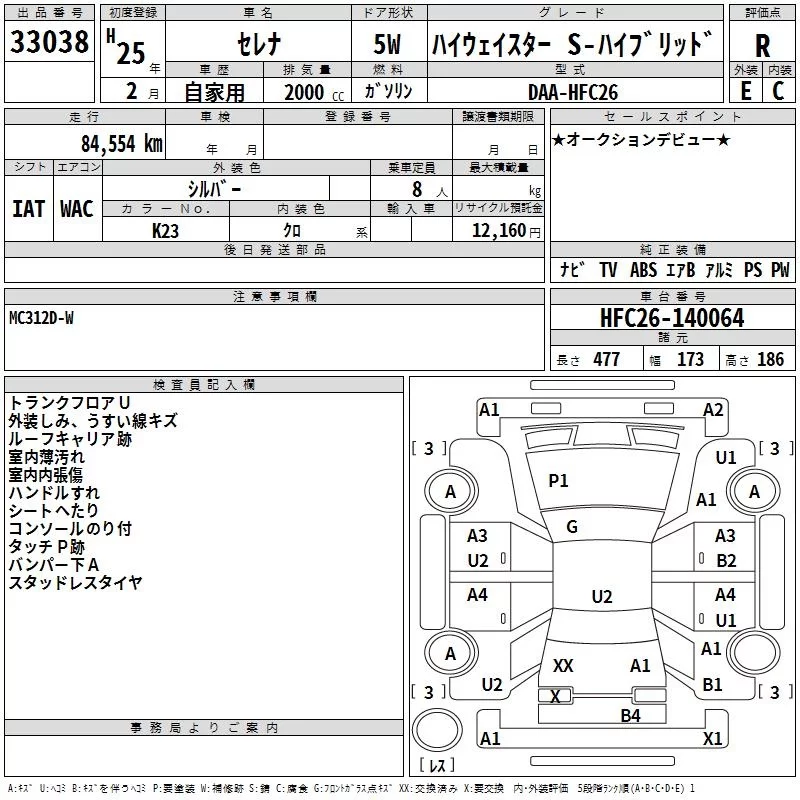
Task: Click the seating capacity 8 人
Action: pos(429,190)
